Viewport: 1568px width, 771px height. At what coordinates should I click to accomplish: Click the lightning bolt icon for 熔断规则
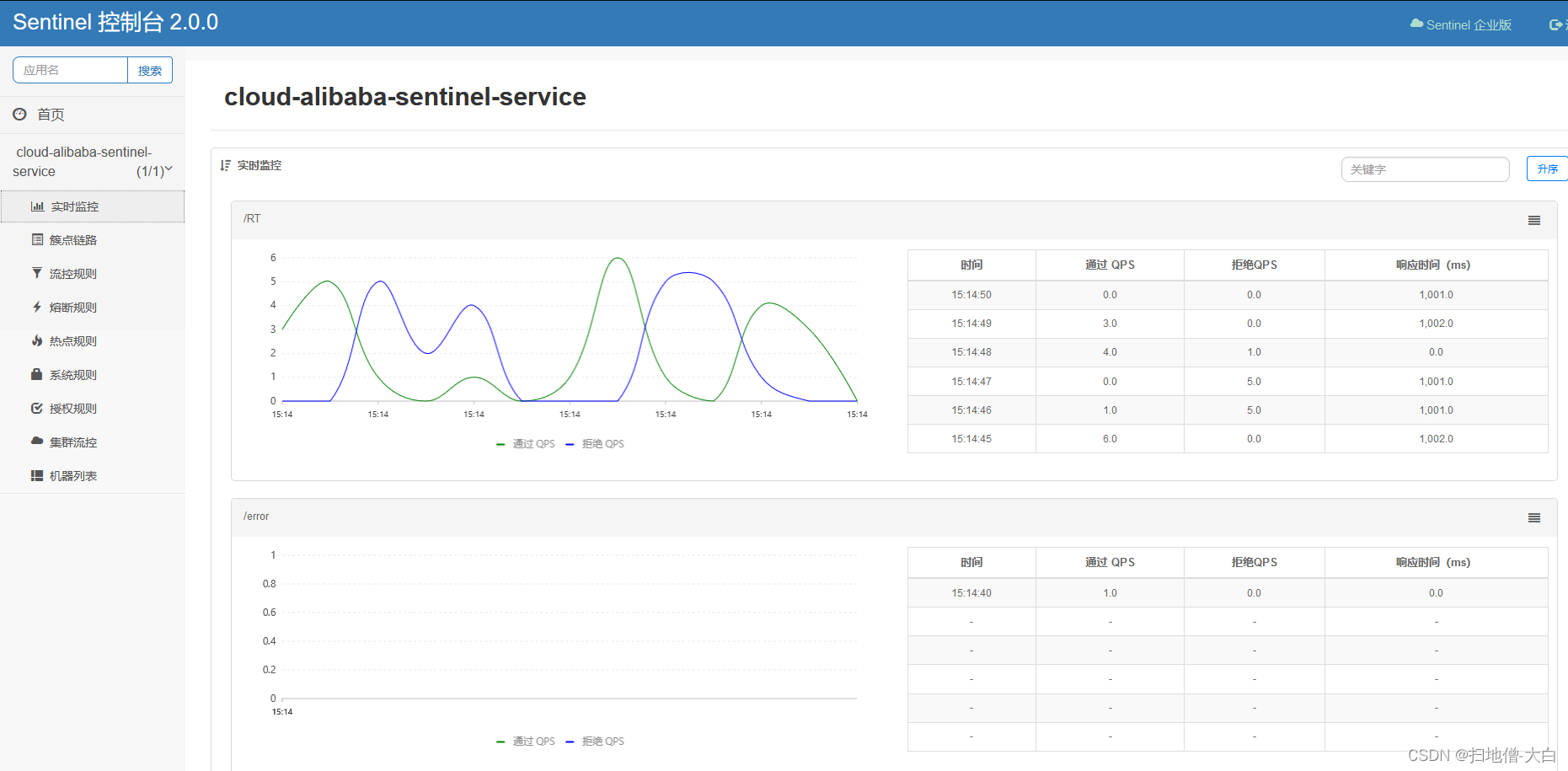click(x=37, y=307)
